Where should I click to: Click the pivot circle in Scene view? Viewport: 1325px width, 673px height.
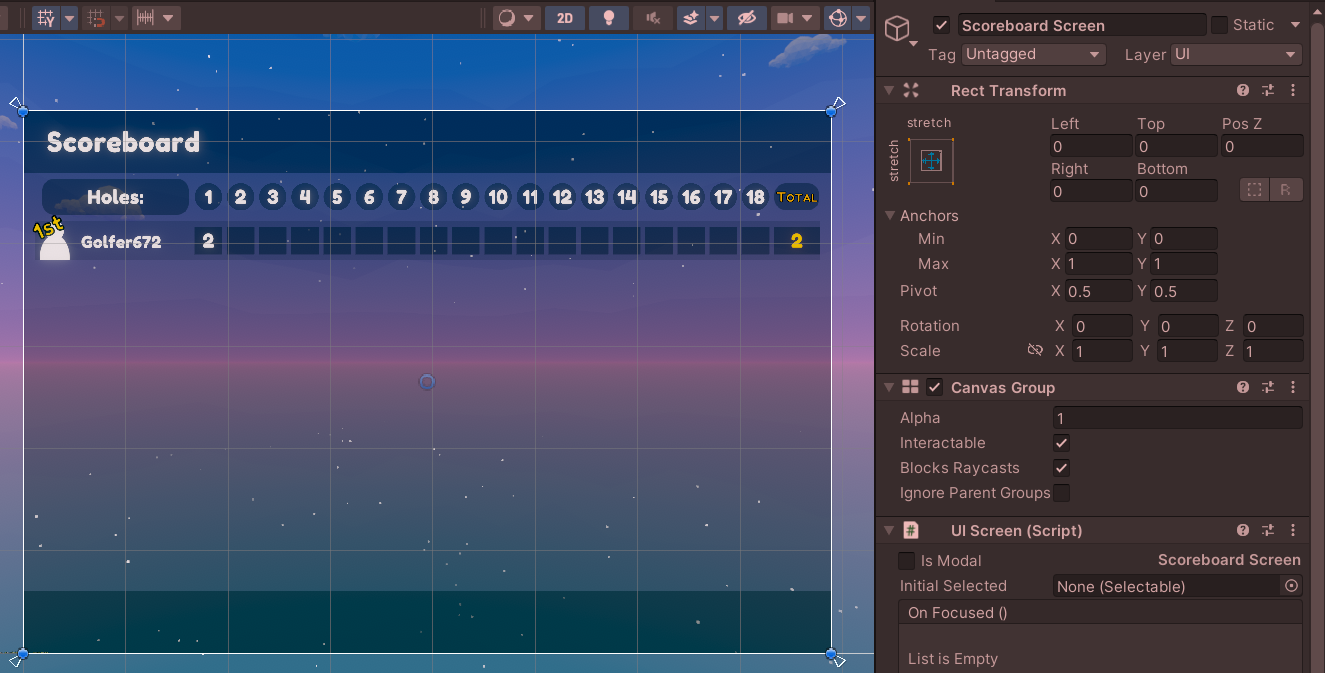[x=427, y=382]
